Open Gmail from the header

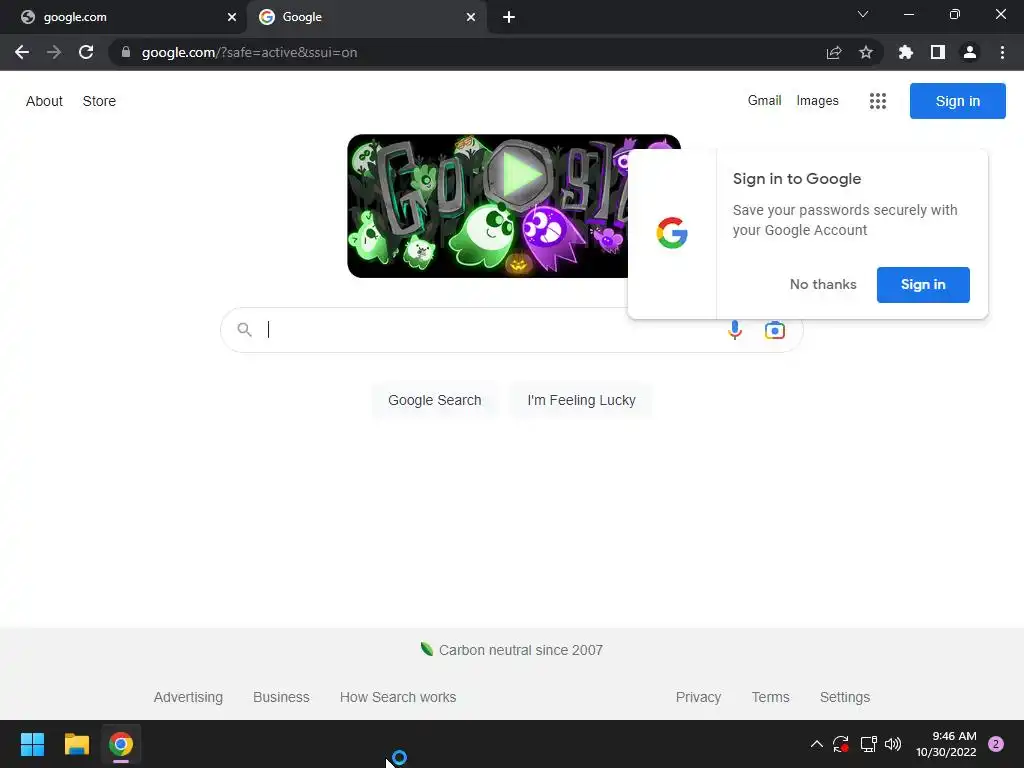(x=764, y=101)
